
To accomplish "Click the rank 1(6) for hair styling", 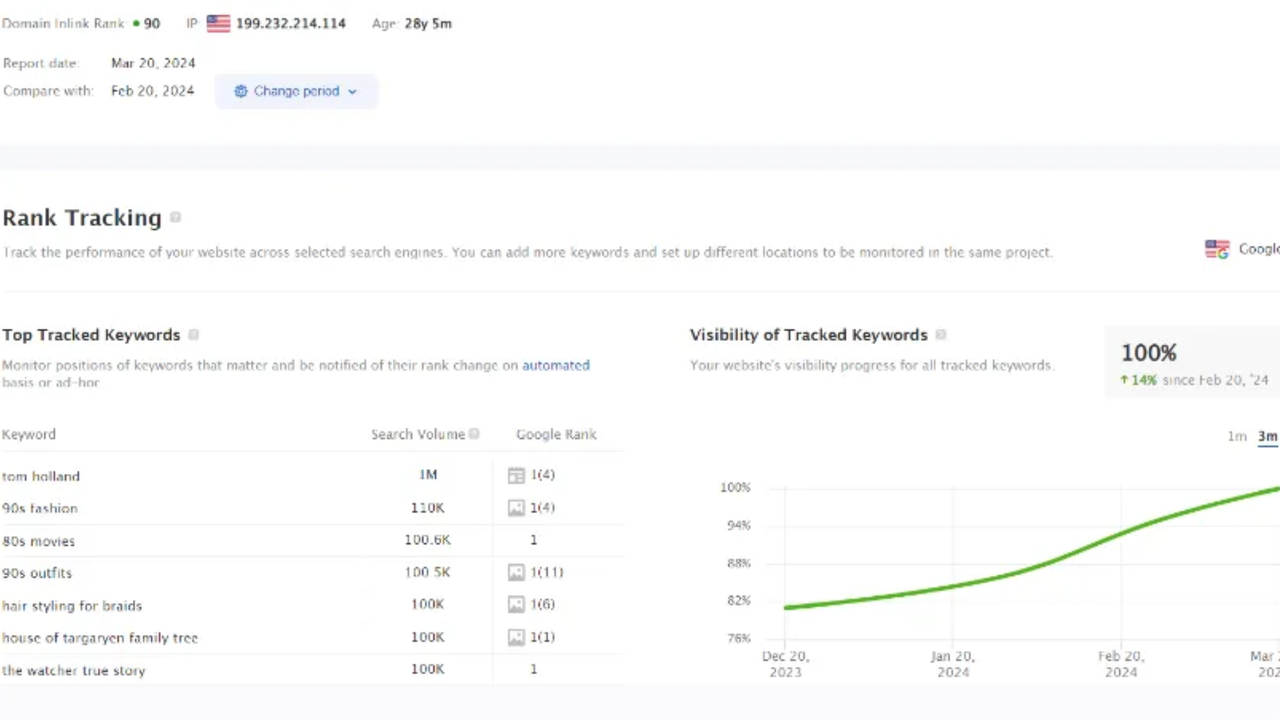I will pos(543,605).
